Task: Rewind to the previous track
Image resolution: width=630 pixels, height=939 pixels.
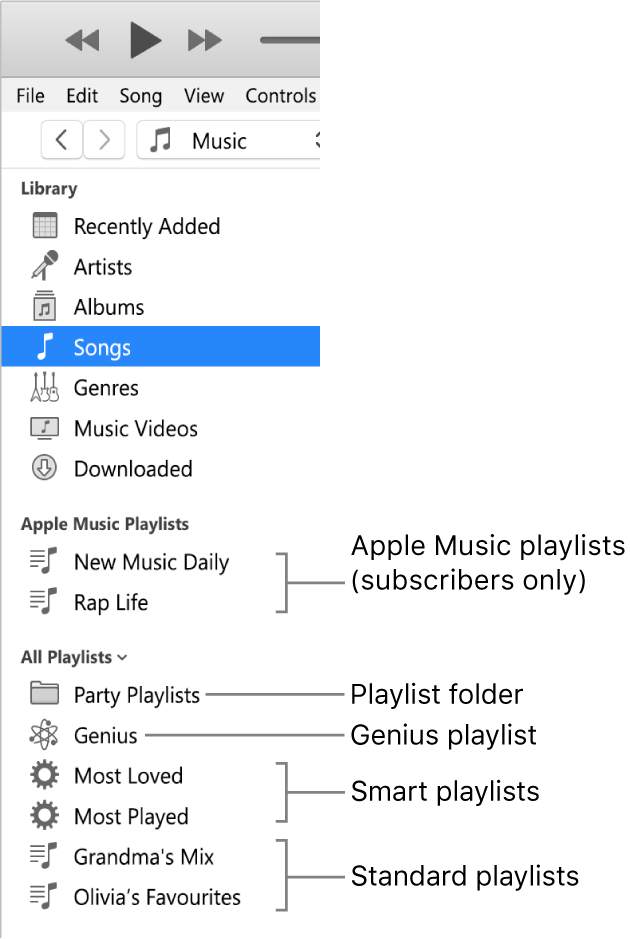Action: [82, 40]
